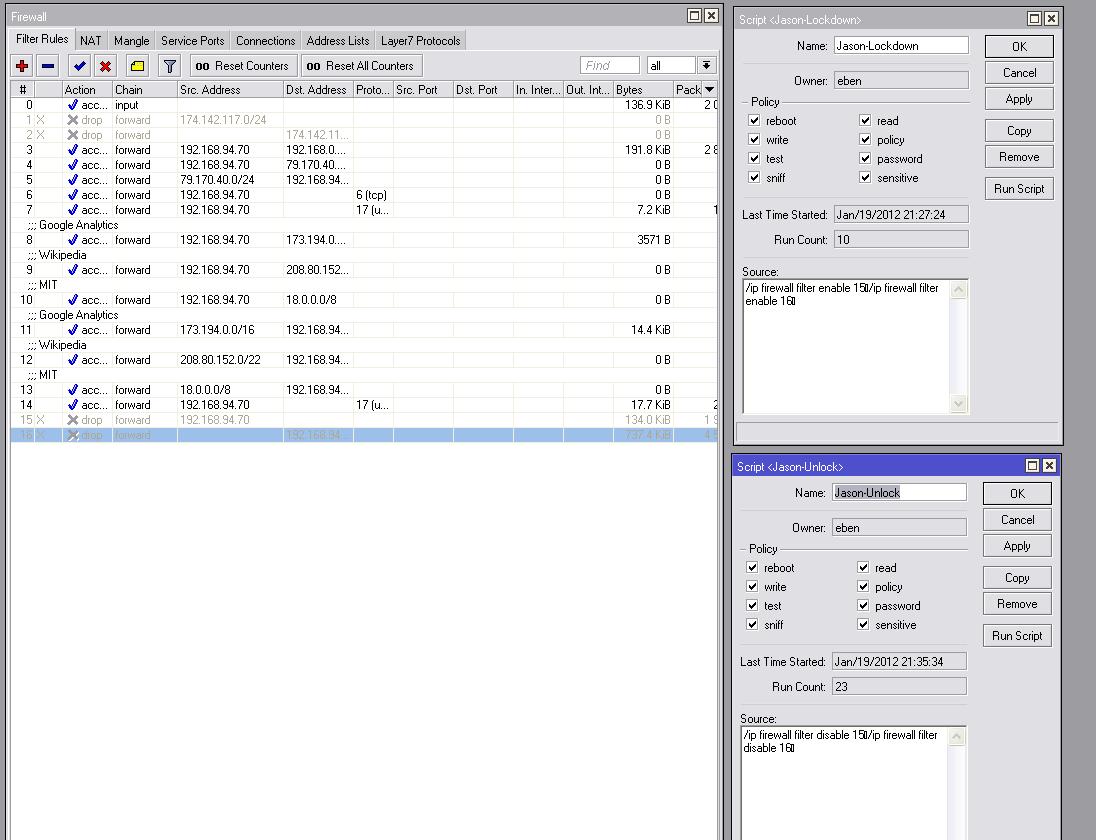Run the Jason-Lockdown script
Image resolution: width=1096 pixels, height=840 pixels.
coord(1018,188)
